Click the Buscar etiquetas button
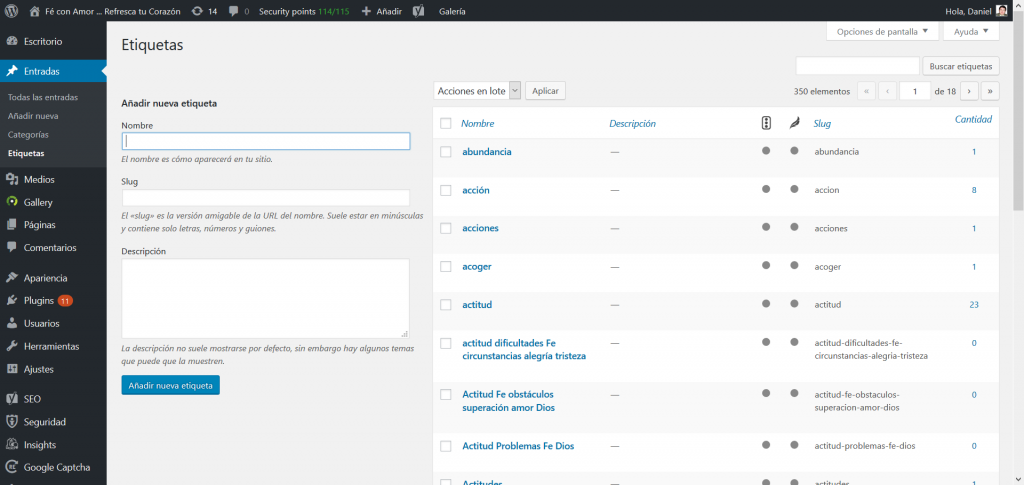Screen dimensions: 1024x485 pyautogui.click(x=960, y=66)
